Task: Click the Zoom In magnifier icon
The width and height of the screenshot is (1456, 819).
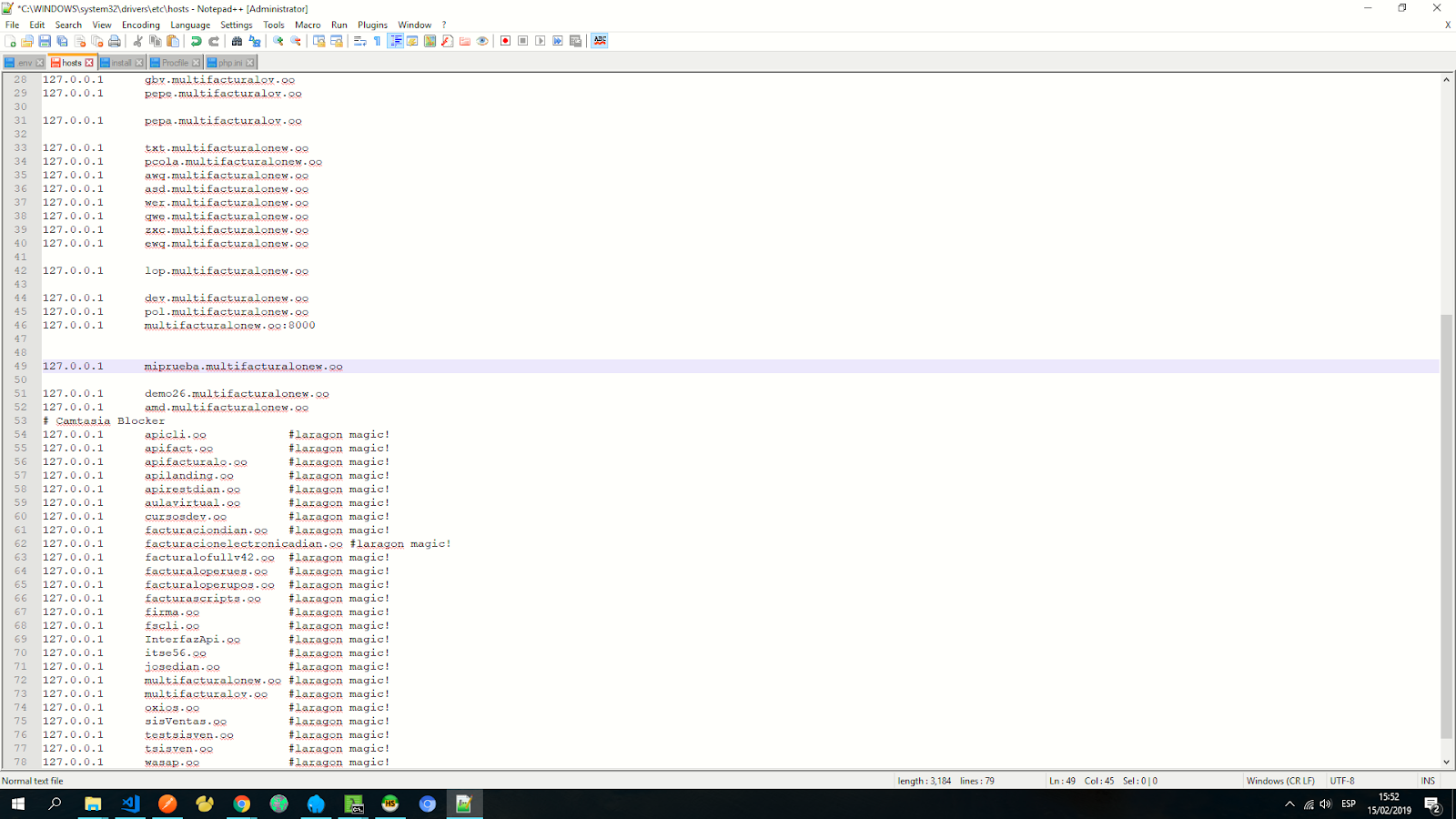Action: click(278, 41)
